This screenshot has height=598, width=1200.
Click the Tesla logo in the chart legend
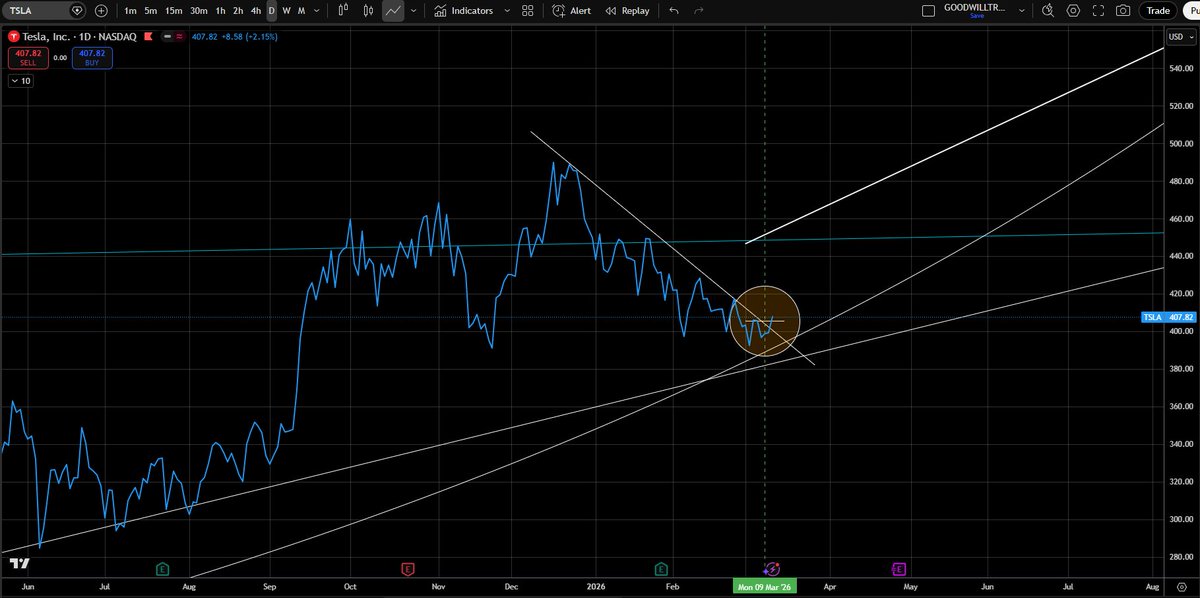click(x=13, y=36)
